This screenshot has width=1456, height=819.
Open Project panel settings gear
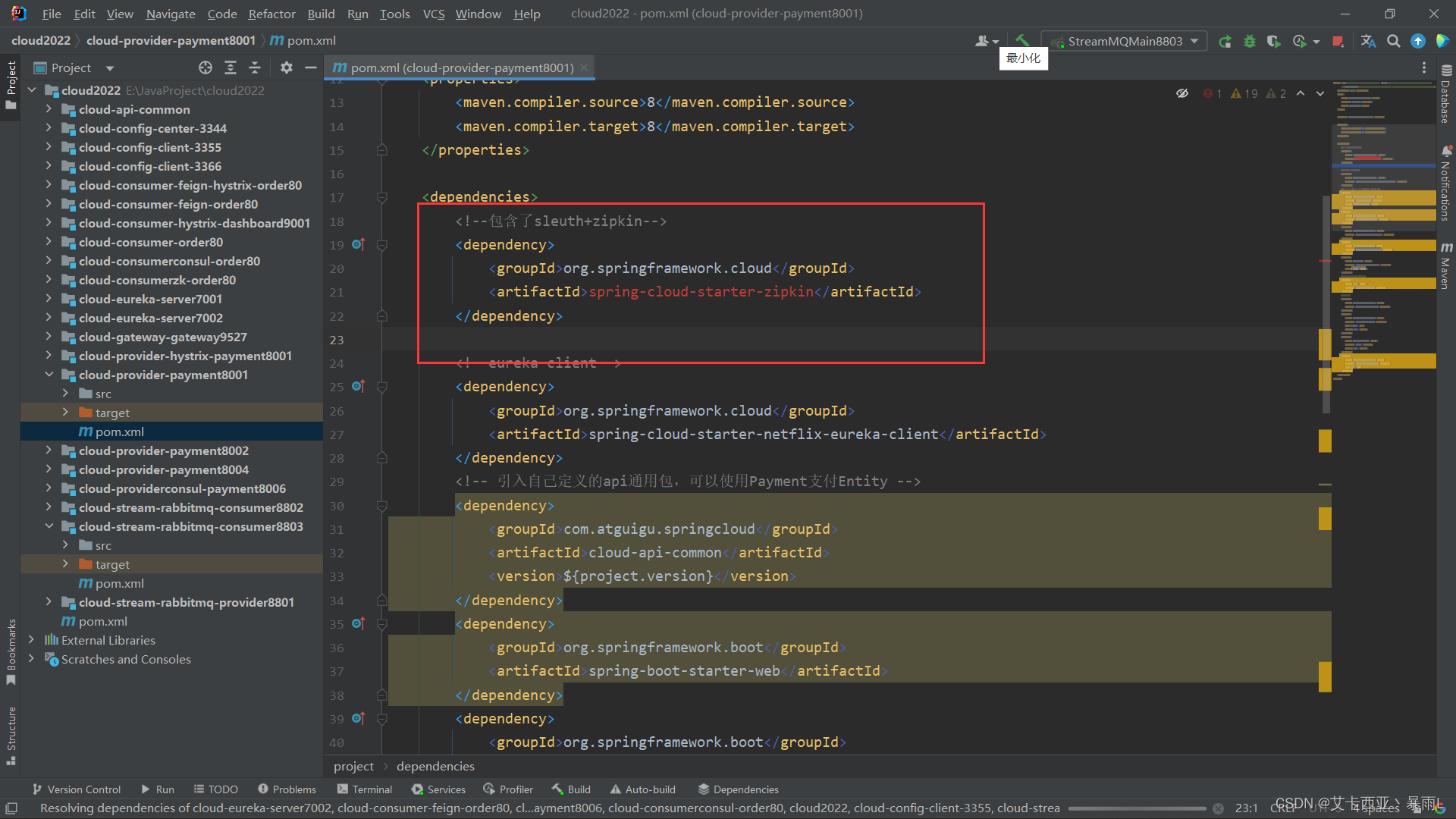tap(286, 67)
